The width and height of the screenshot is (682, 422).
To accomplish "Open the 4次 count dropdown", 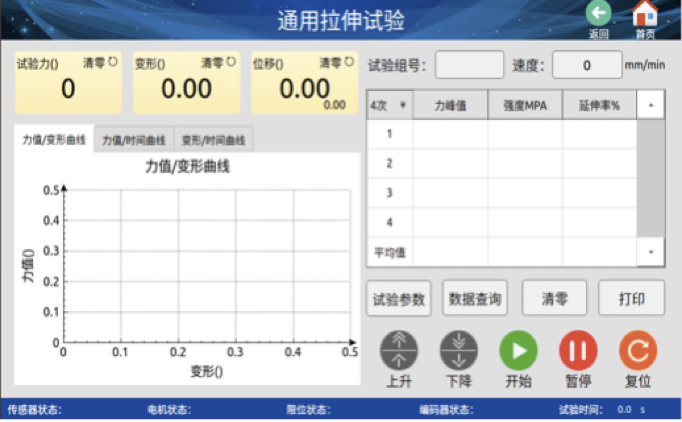I will [x=390, y=104].
